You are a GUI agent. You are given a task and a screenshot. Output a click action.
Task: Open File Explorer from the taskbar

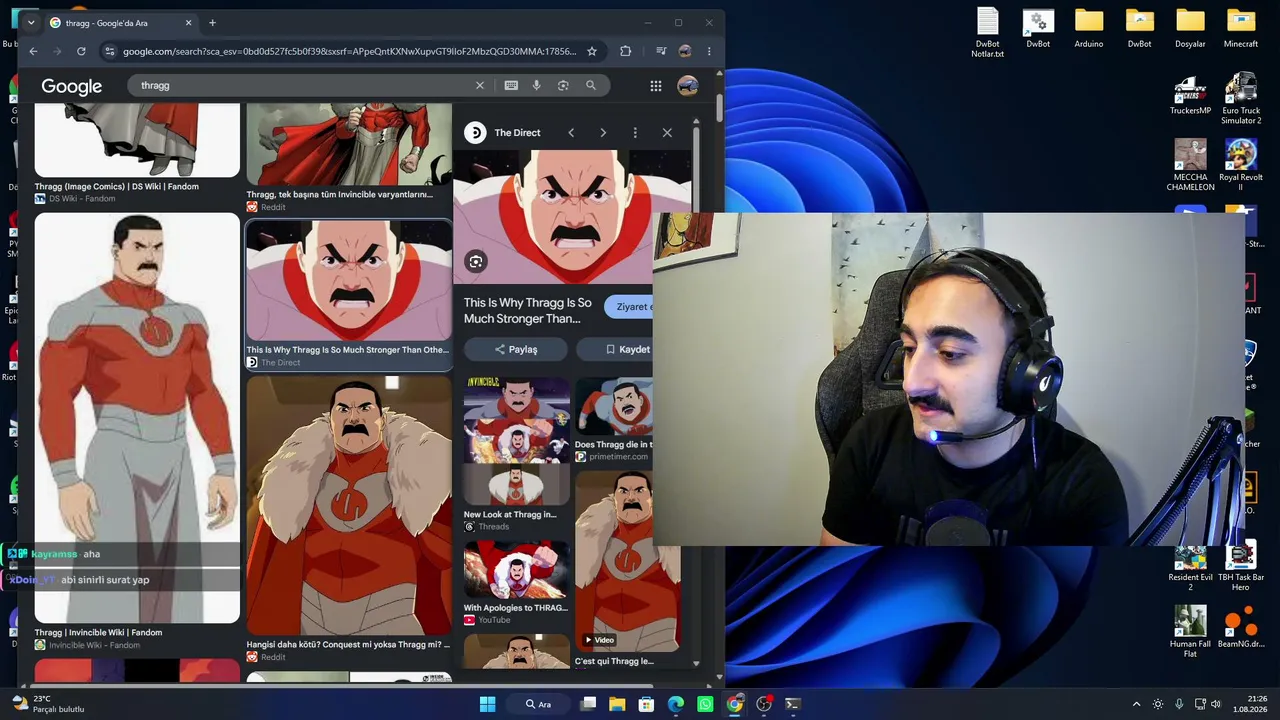[x=617, y=704]
